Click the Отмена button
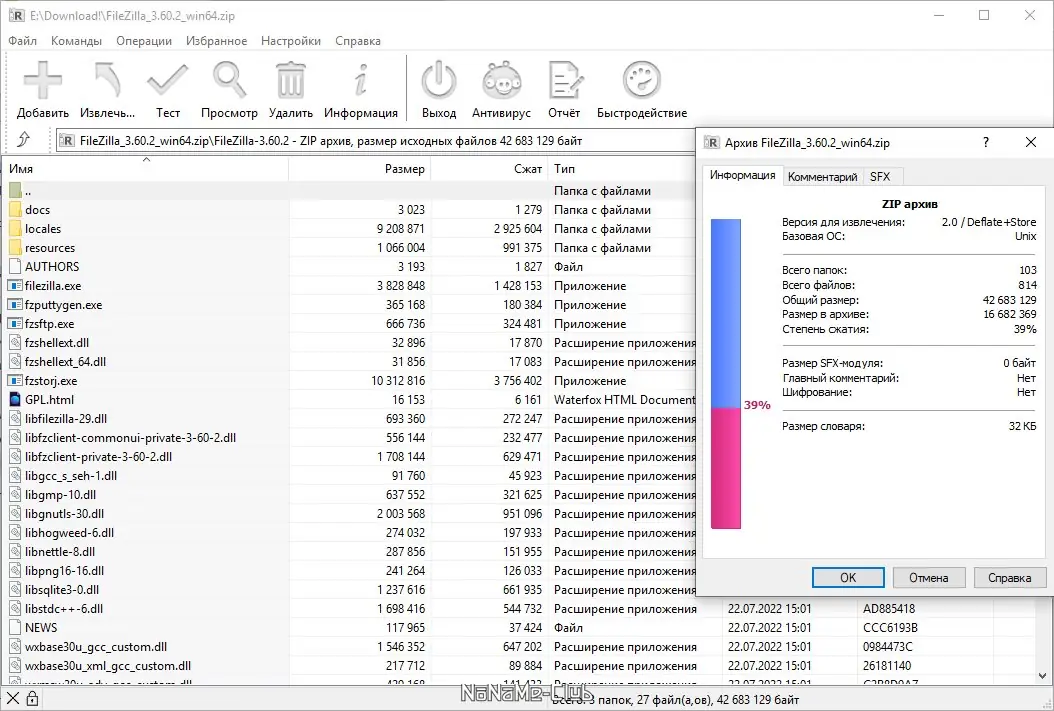 [x=928, y=578]
